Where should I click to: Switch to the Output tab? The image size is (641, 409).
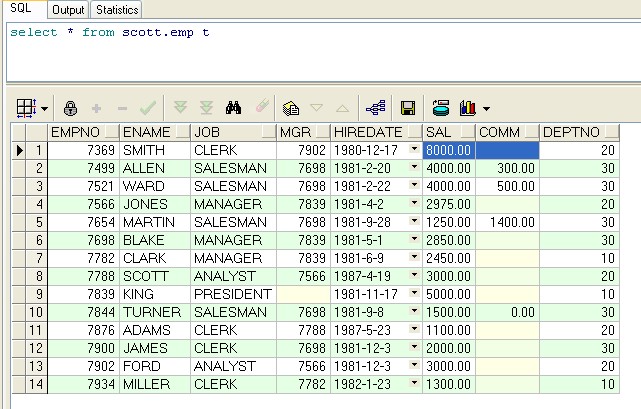(x=68, y=10)
